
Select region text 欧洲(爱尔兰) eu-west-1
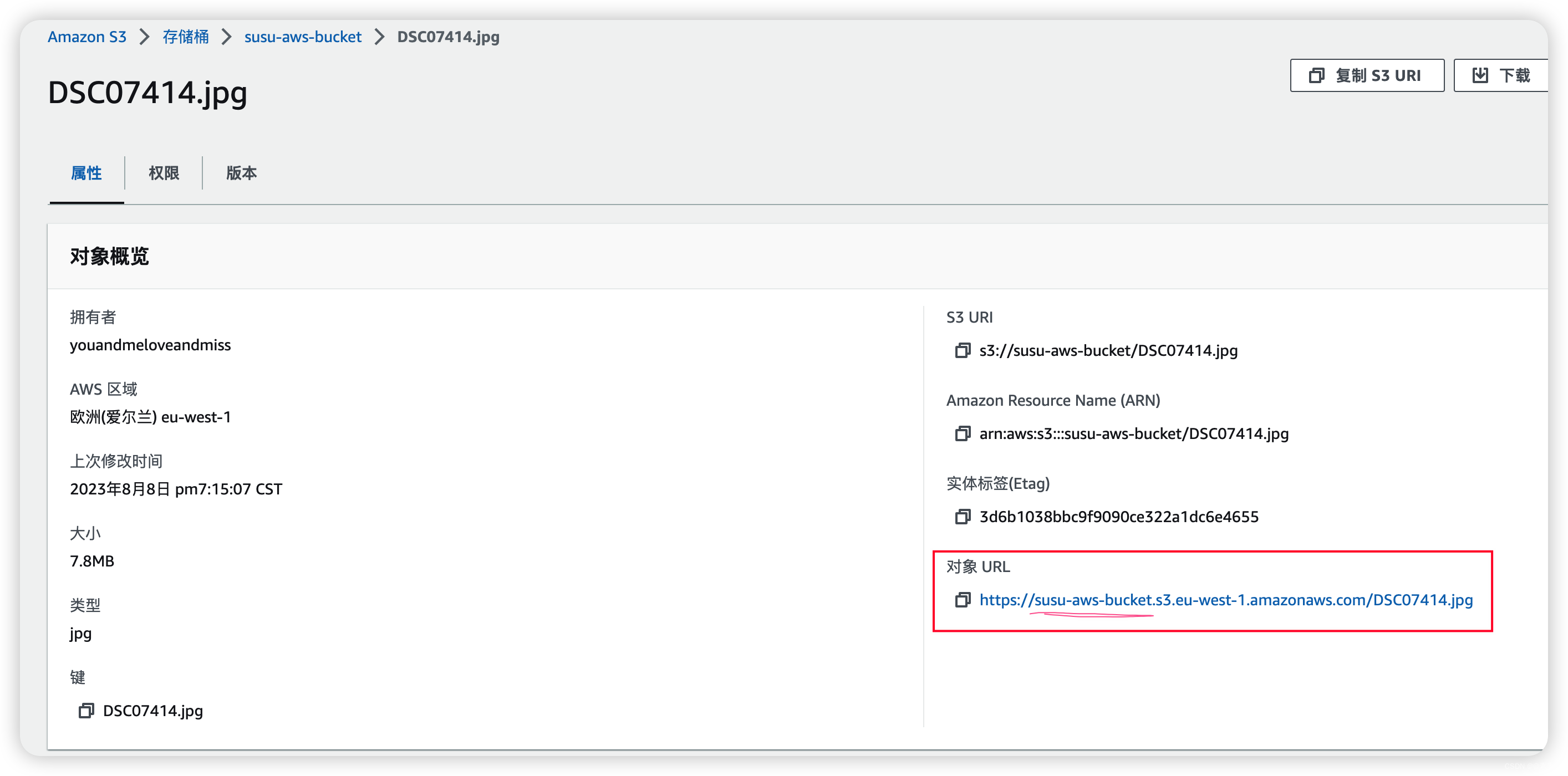point(150,417)
